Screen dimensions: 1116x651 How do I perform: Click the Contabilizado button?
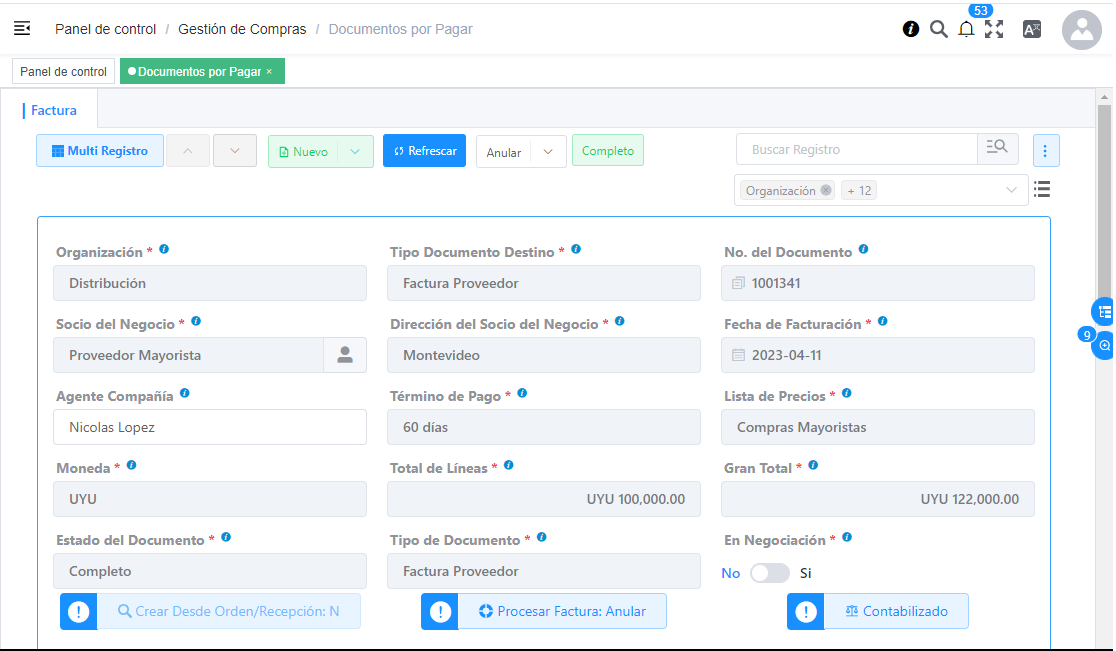tap(895, 611)
